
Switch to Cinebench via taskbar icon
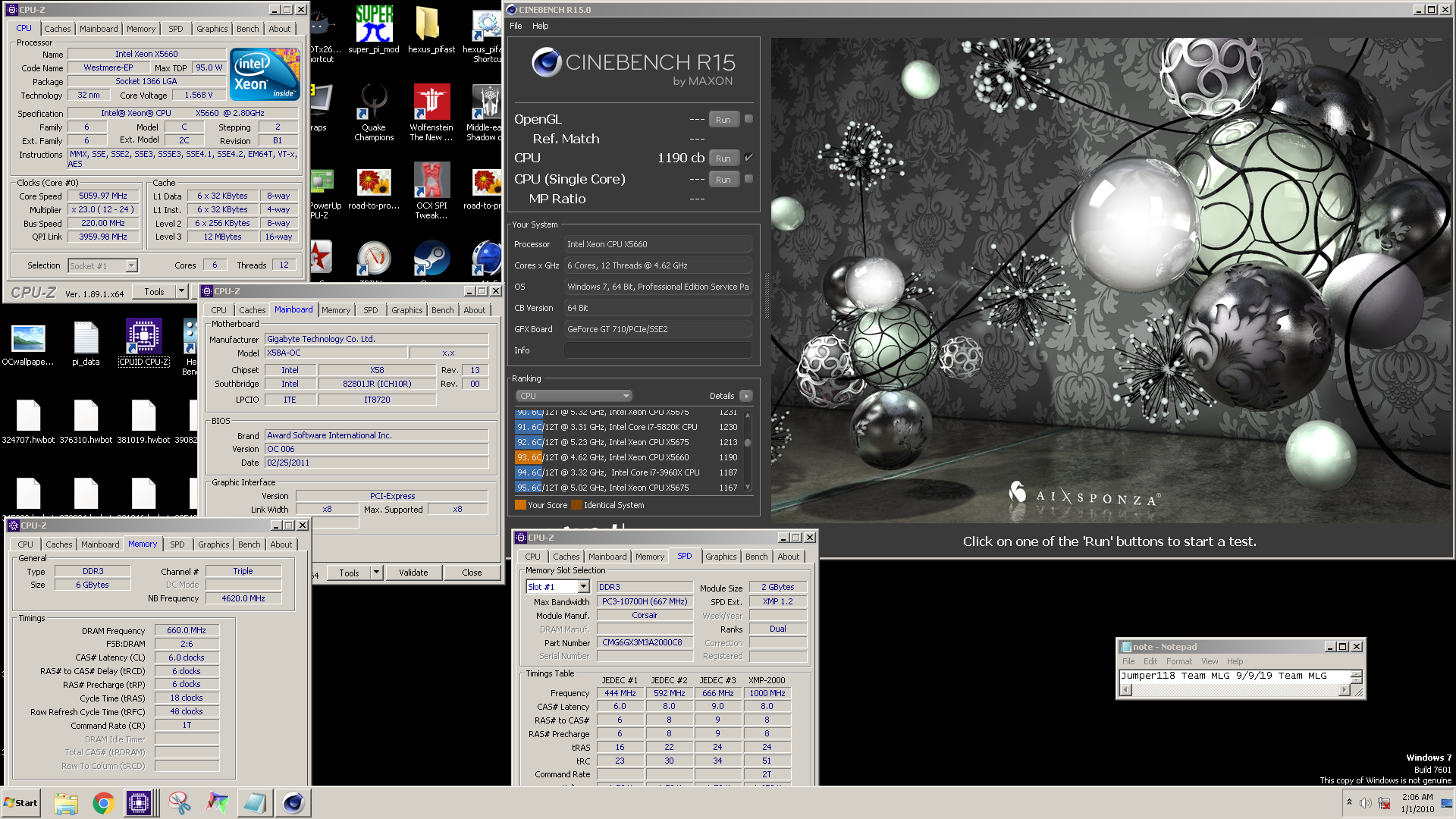pos(293,803)
